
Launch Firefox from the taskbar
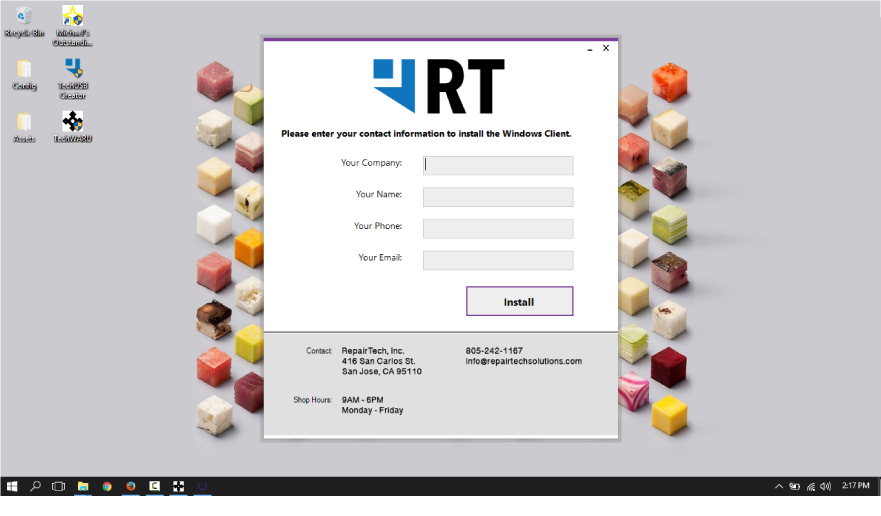coord(131,486)
